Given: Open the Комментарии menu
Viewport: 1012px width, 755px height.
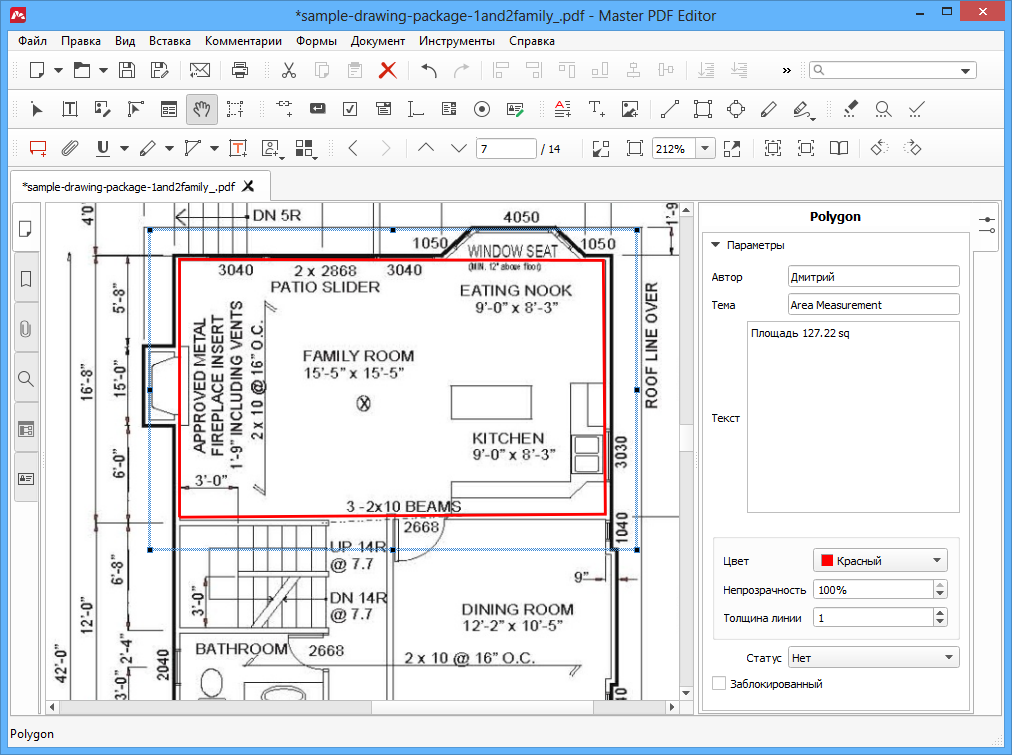Looking at the screenshot, I should 243,41.
